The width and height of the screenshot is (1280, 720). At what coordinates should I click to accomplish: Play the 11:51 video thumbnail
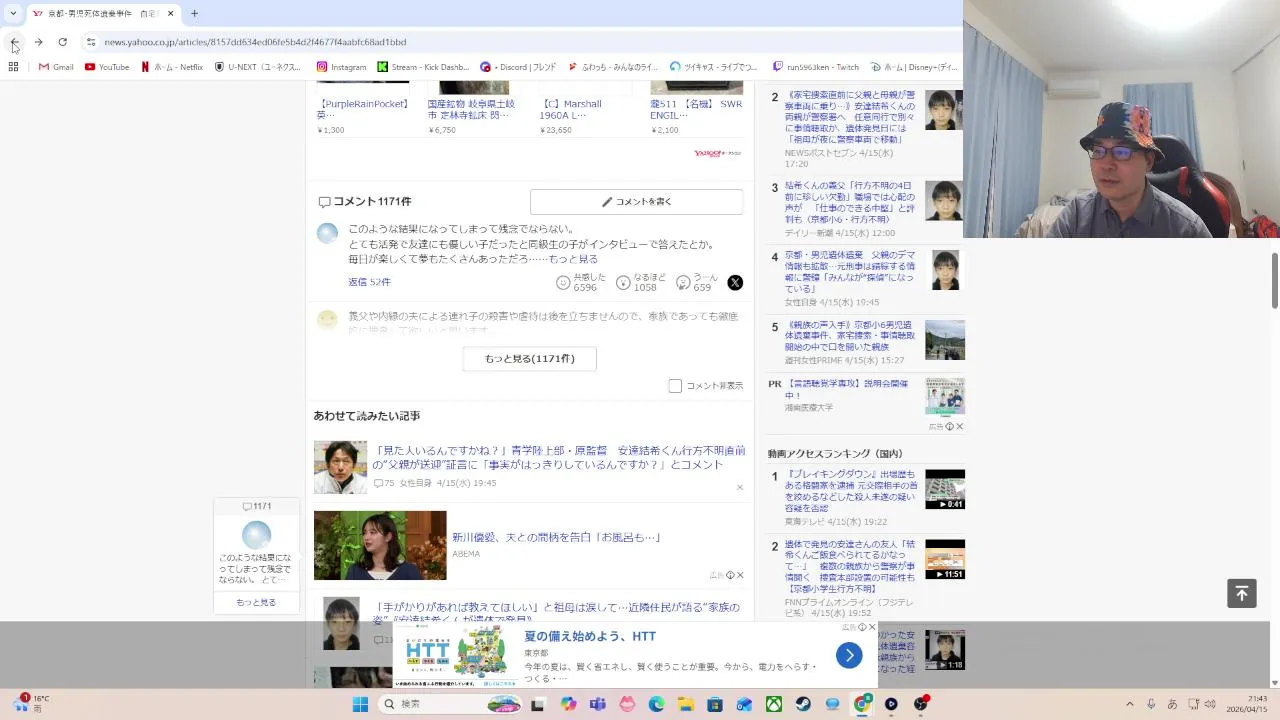point(945,559)
